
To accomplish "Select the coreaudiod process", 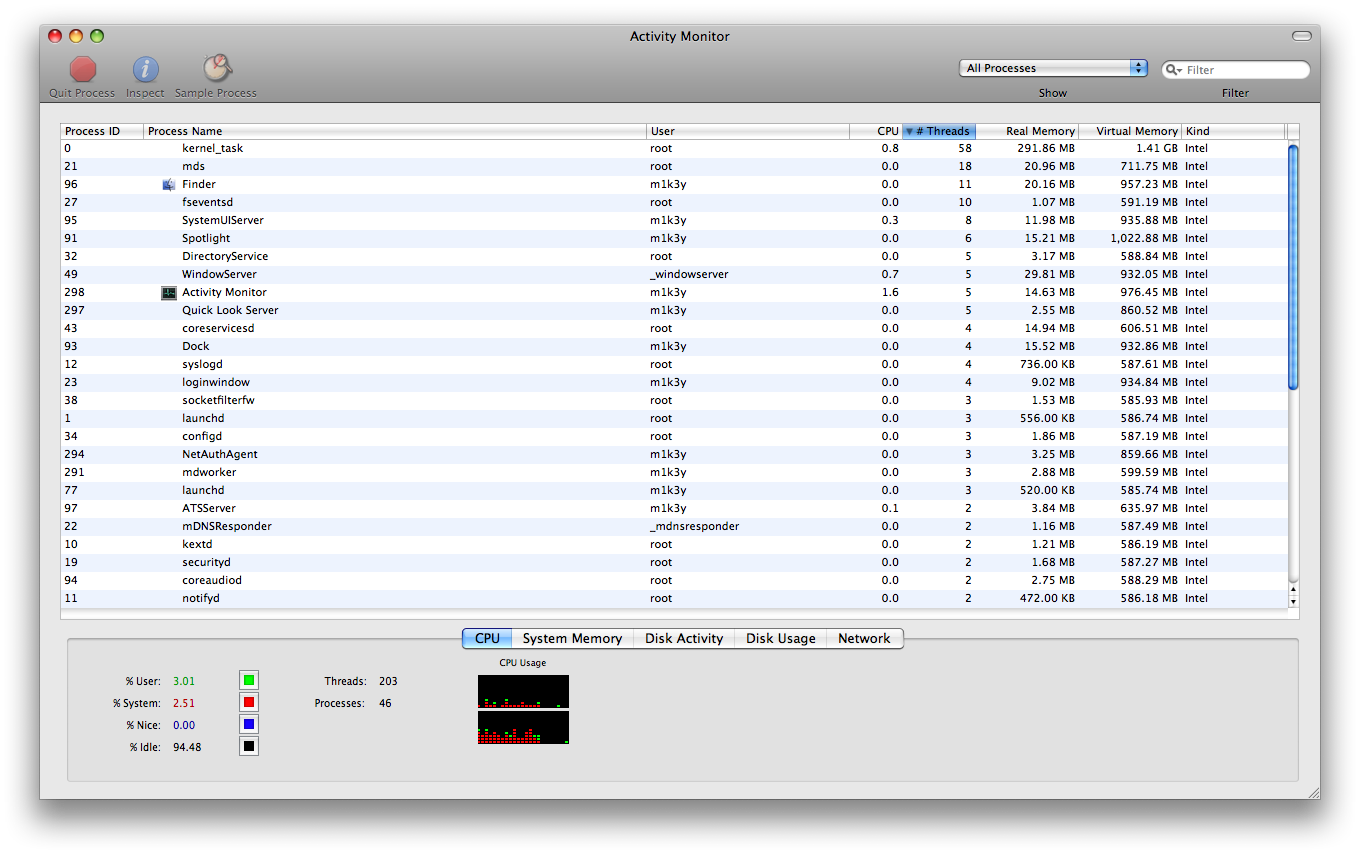I will pyautogui.click(x=674, y=580).
